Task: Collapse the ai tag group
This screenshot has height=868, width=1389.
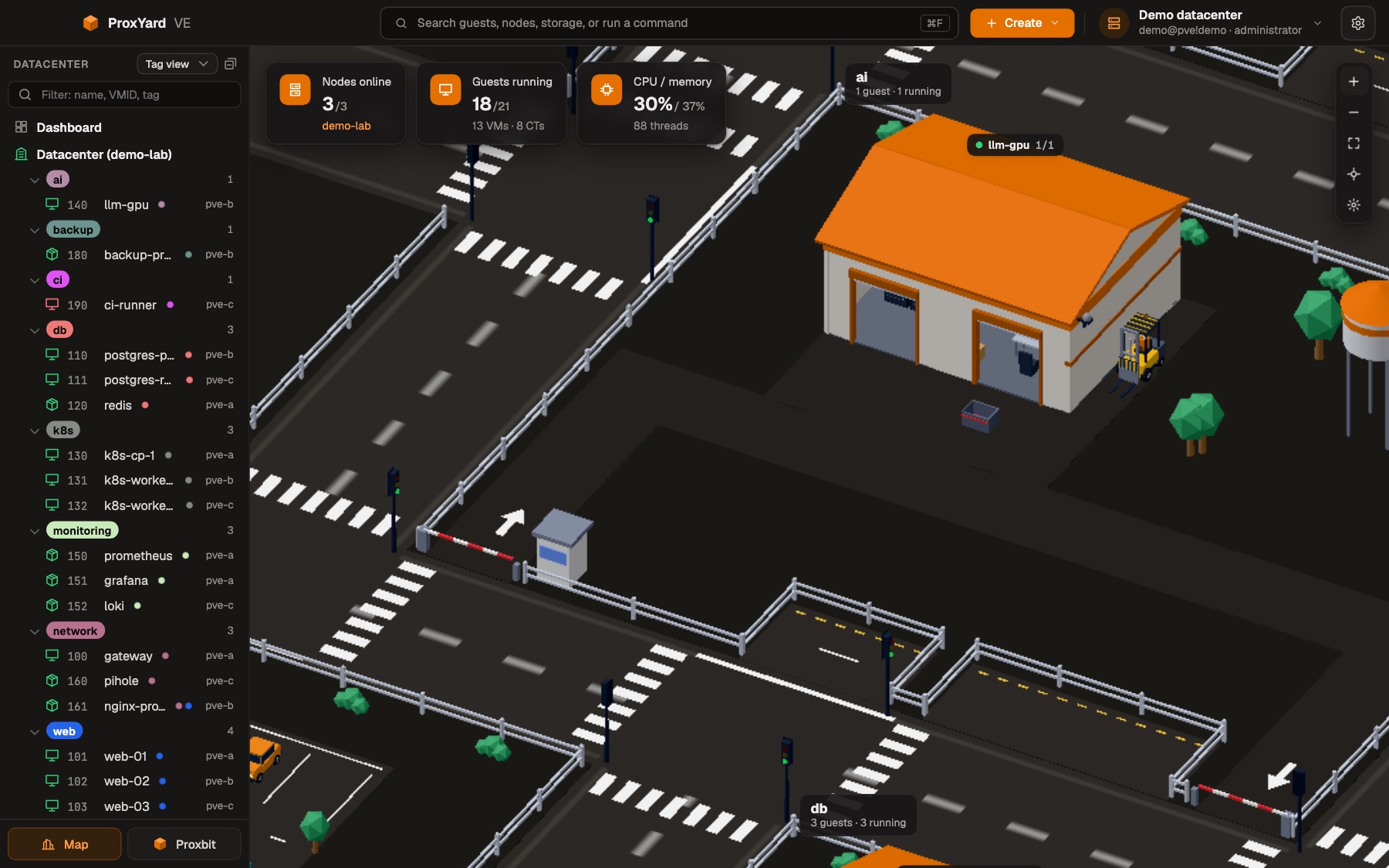Action: [35, 180]
